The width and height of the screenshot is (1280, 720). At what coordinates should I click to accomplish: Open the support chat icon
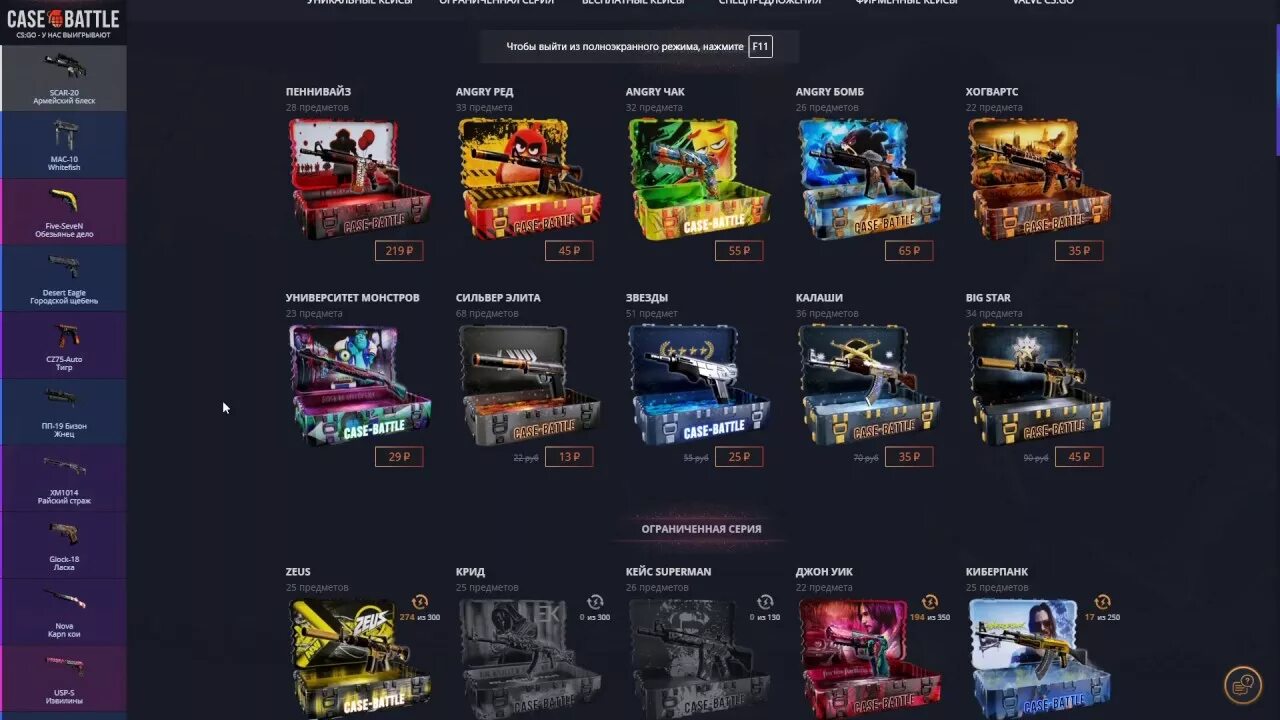pos(1243,685)
